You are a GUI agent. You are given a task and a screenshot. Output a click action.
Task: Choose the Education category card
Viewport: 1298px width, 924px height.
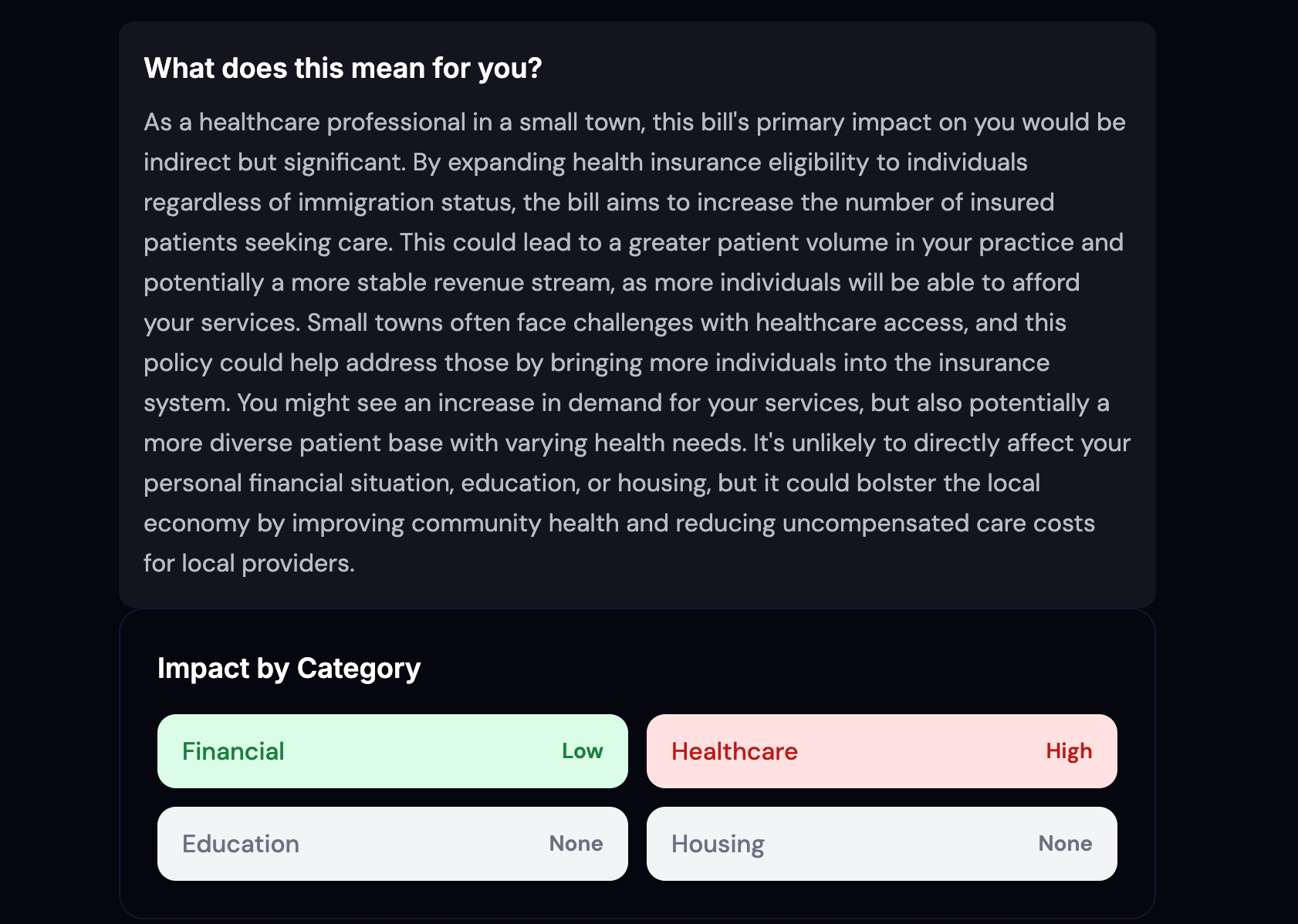[x=392, y=844]
